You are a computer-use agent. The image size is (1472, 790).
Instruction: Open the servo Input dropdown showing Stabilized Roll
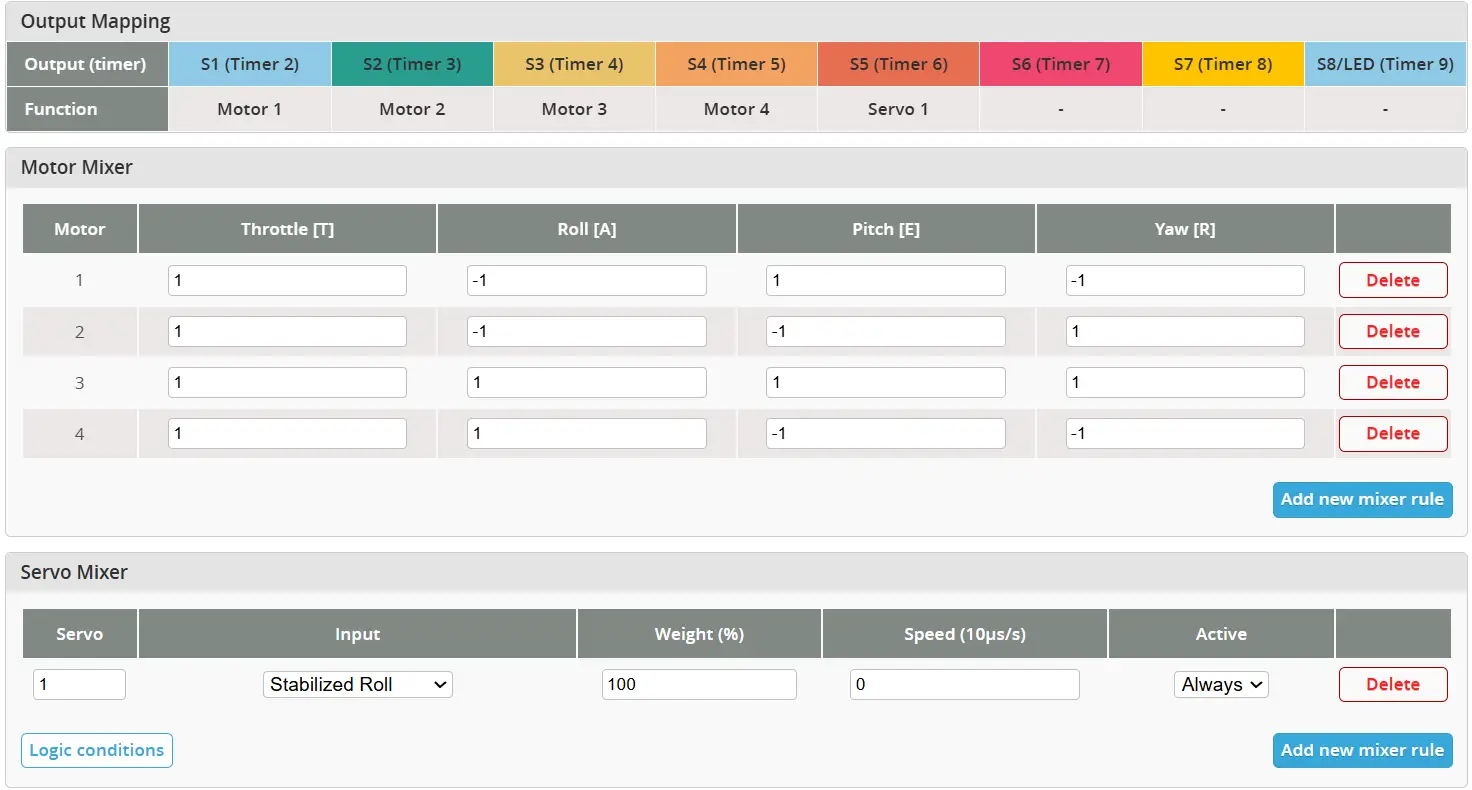(358, 684)
